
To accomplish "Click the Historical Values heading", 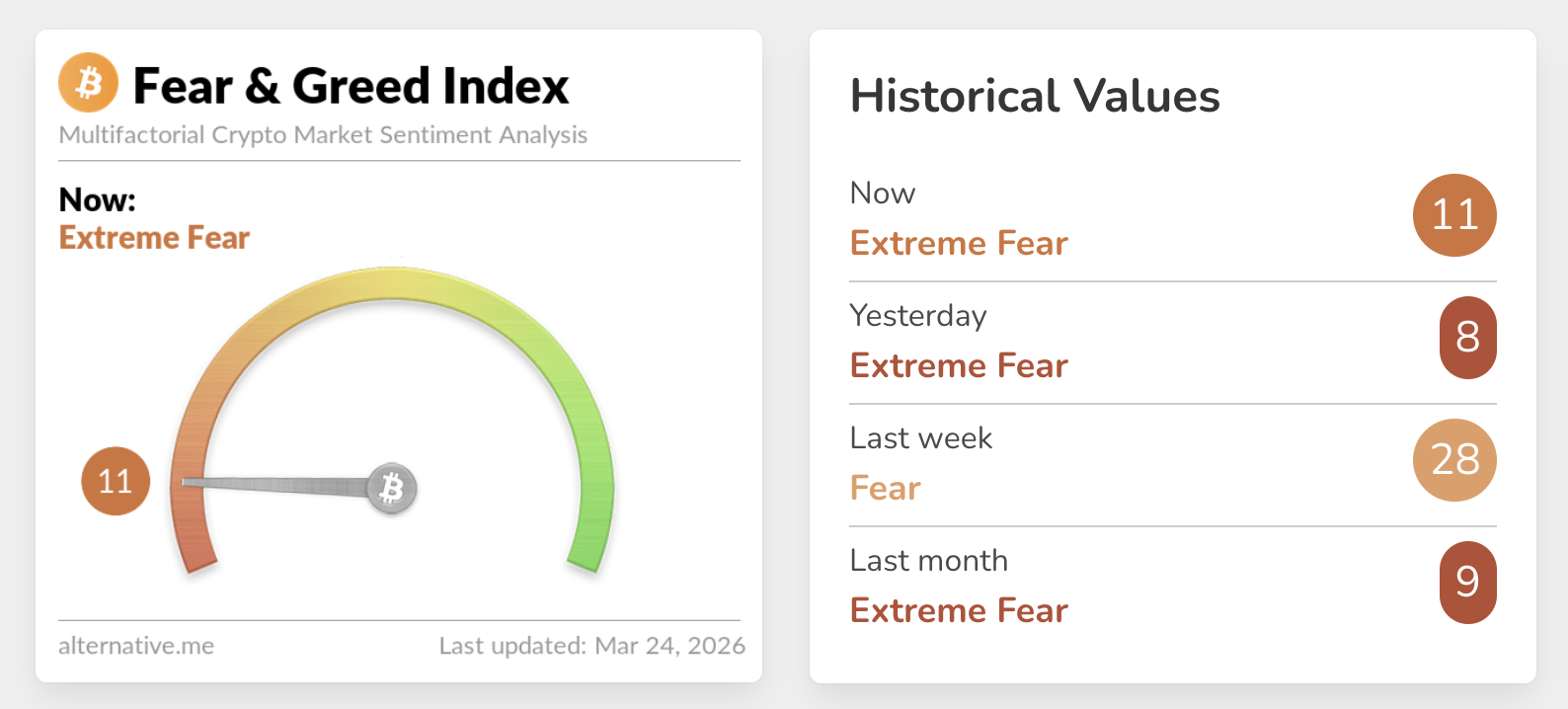I will point(1035,97).
